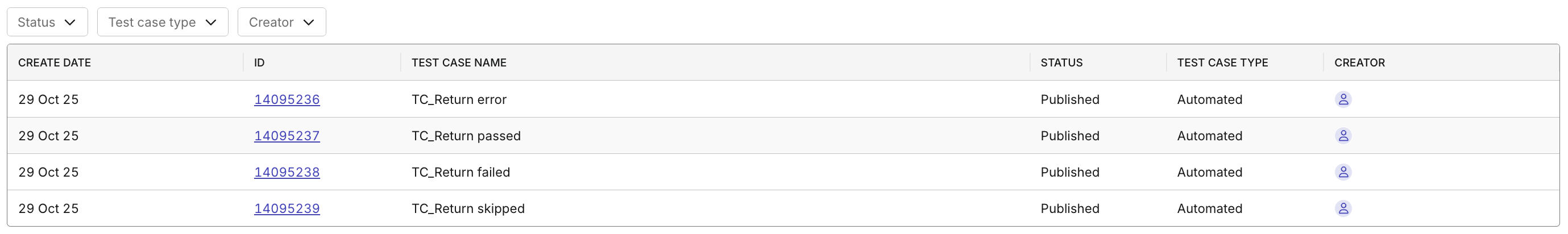This screenshot has height=234, width=1568.
Task: Select the TC_Return error test case name
Action: [x=459, y=100]
